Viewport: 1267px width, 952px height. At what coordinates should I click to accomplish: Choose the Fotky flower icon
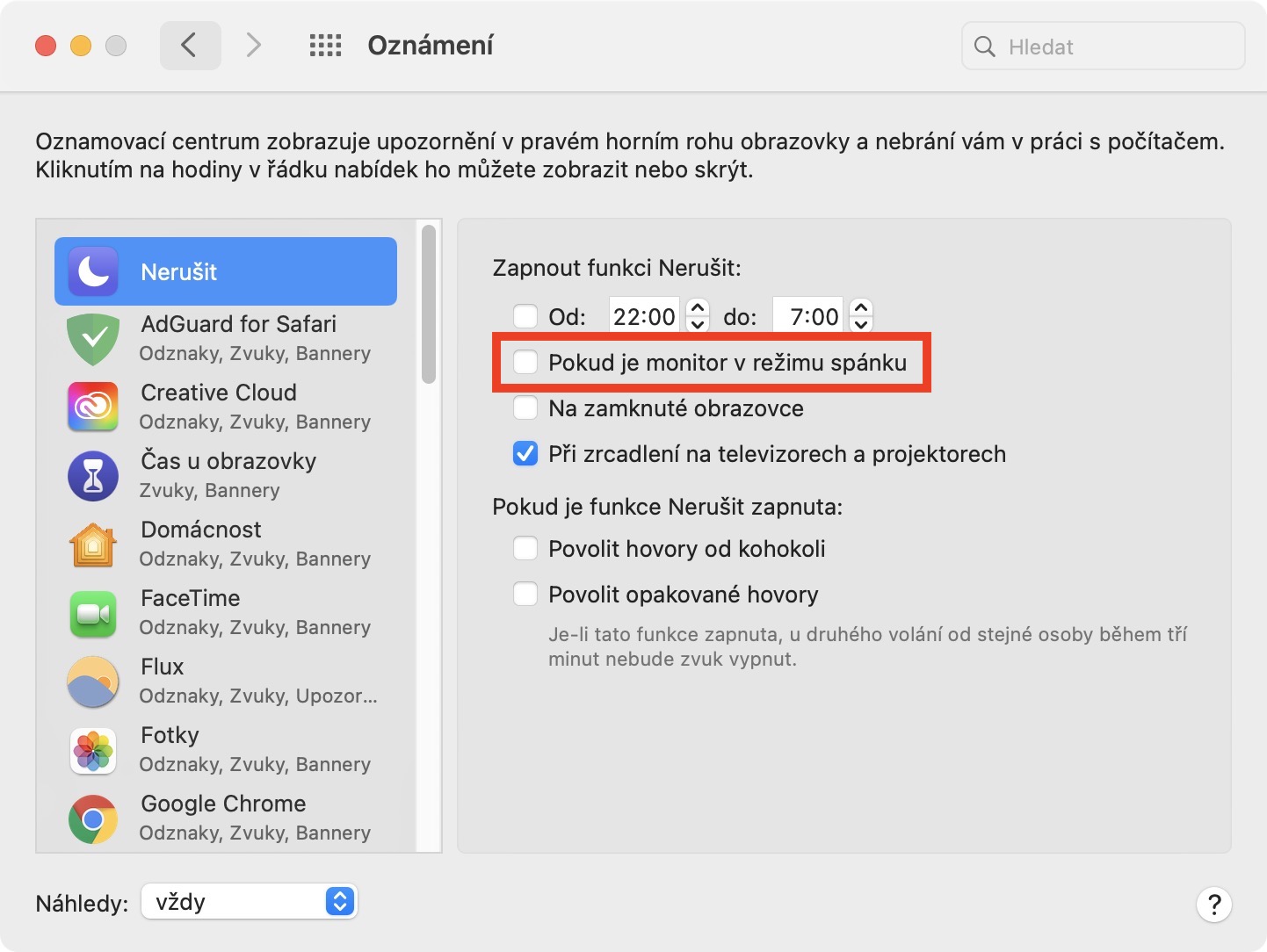point(93,750)
